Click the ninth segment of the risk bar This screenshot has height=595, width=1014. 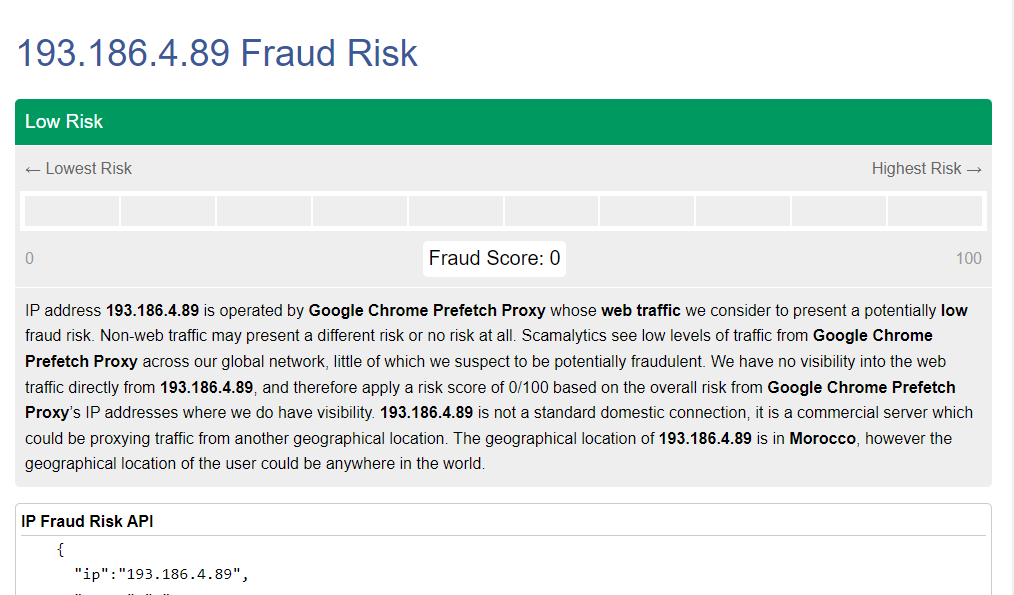click(838, 211)
